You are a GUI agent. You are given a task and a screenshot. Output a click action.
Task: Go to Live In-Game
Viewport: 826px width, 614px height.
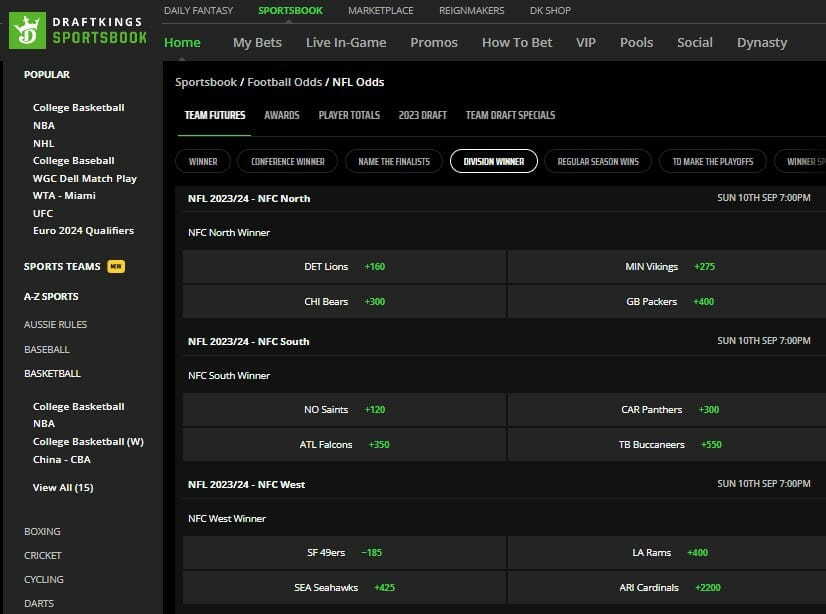pos(346,43)
